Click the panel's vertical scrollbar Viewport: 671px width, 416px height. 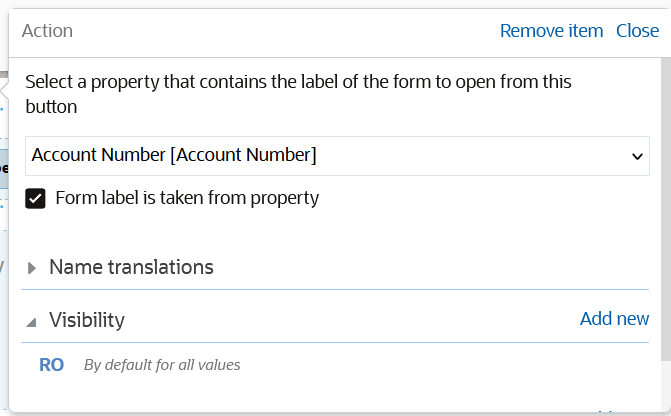click(x=666, y=200)
